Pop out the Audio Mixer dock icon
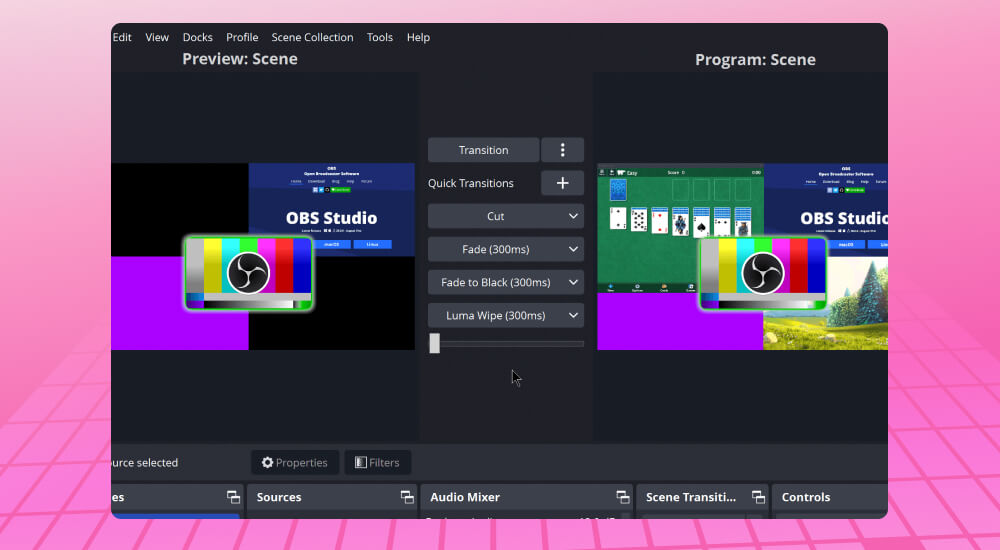This screenshot has width=1000, height=550. click(x=622, y=497)
